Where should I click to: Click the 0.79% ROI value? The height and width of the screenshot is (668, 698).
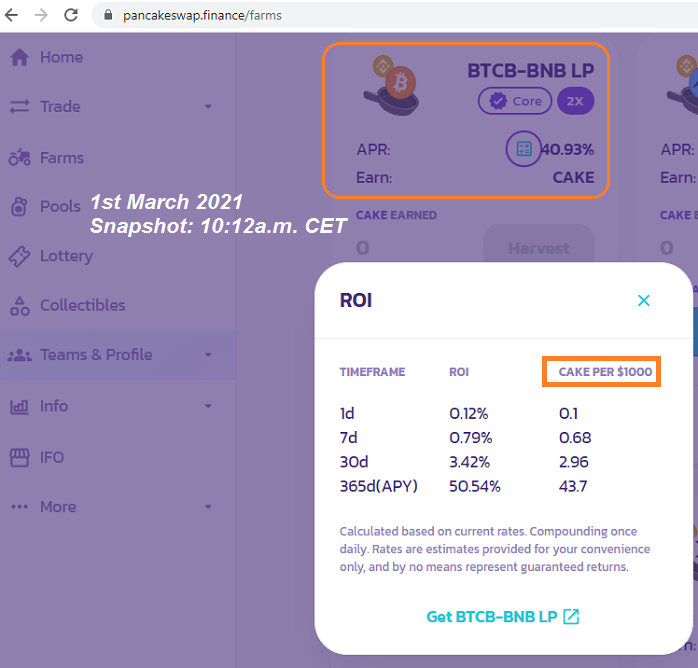click(x=471, y=438)
